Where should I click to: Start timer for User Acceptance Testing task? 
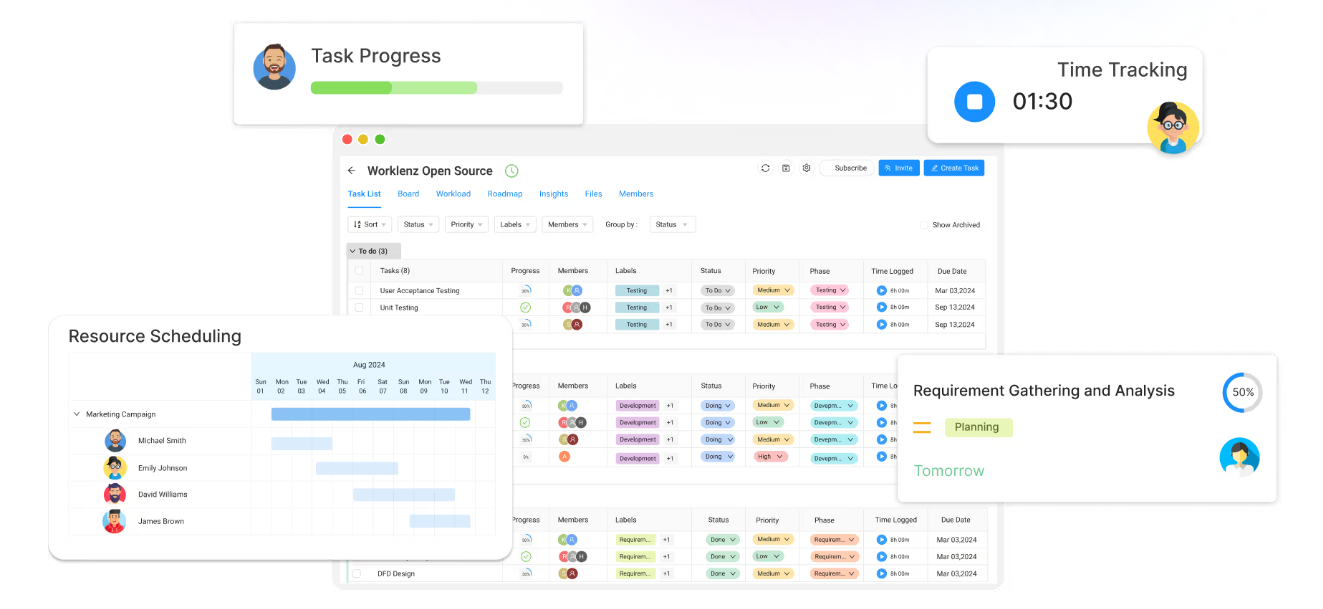tap(882, 291)
